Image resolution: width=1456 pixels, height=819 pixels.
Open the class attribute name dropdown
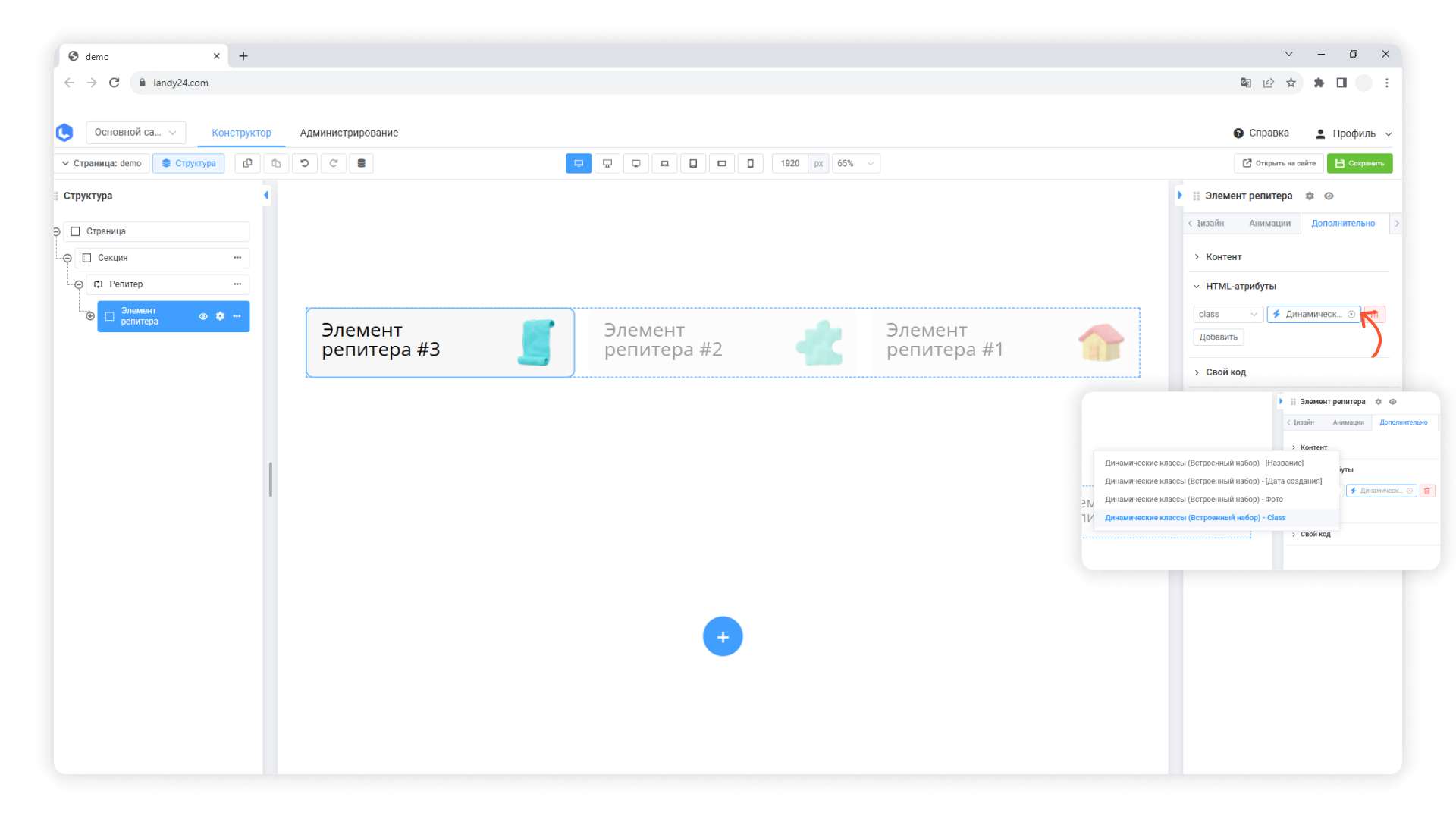[1228, 315]
